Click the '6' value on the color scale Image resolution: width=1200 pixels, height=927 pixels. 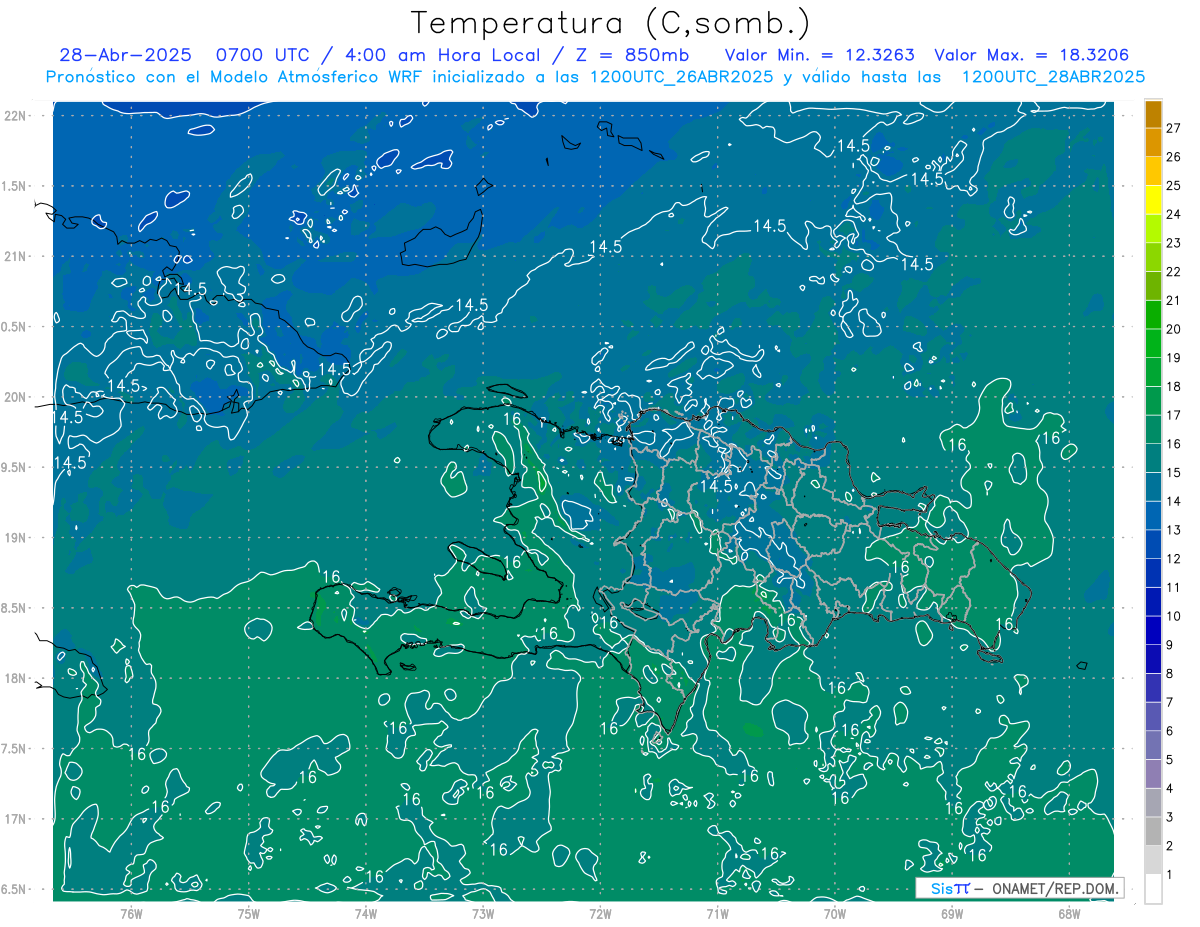1170,731
